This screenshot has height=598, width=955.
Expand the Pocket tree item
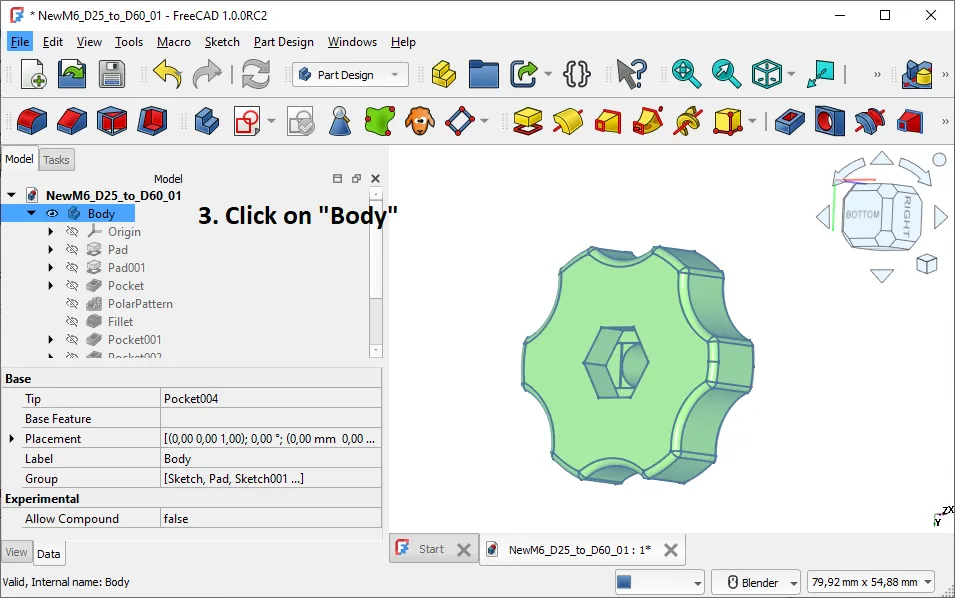[51, 286]
